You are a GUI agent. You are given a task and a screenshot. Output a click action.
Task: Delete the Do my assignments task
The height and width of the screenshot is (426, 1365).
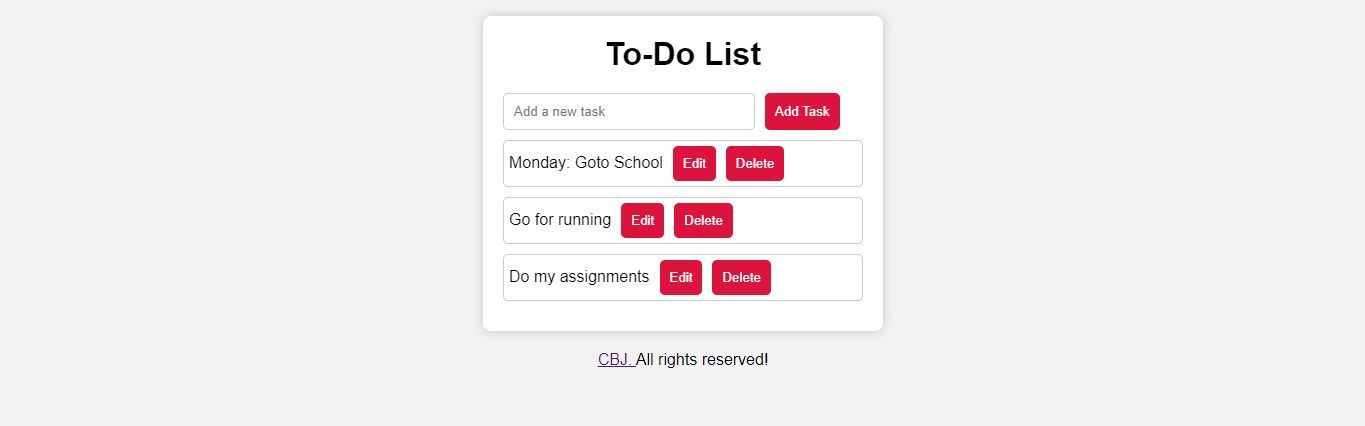click(x=741, y=277)
